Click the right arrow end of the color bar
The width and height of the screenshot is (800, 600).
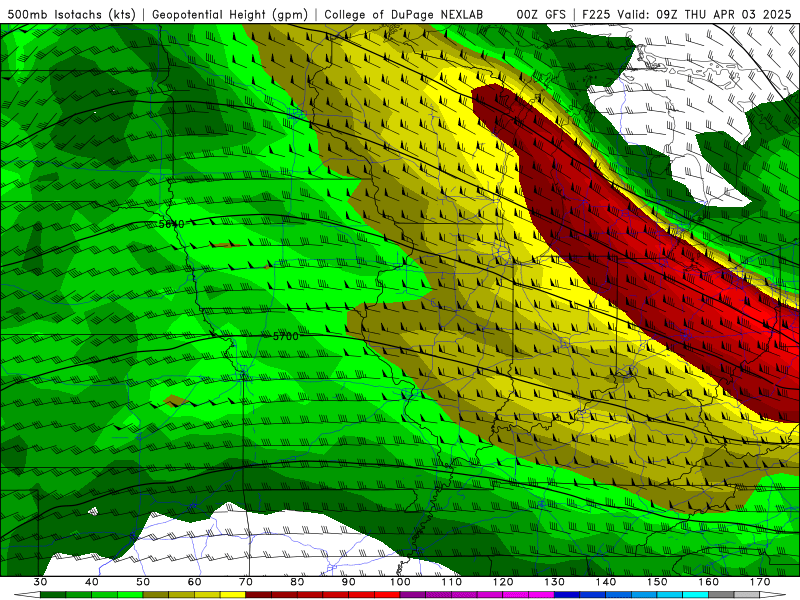(772, 595)
